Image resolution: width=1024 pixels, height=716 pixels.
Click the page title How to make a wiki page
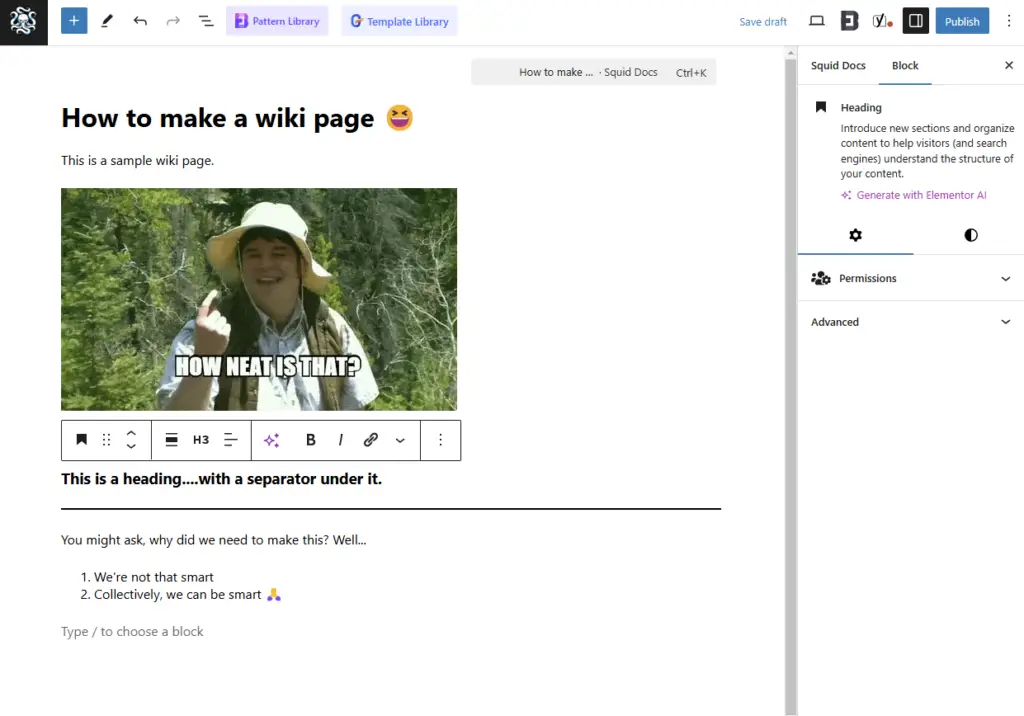coord(217,118)
